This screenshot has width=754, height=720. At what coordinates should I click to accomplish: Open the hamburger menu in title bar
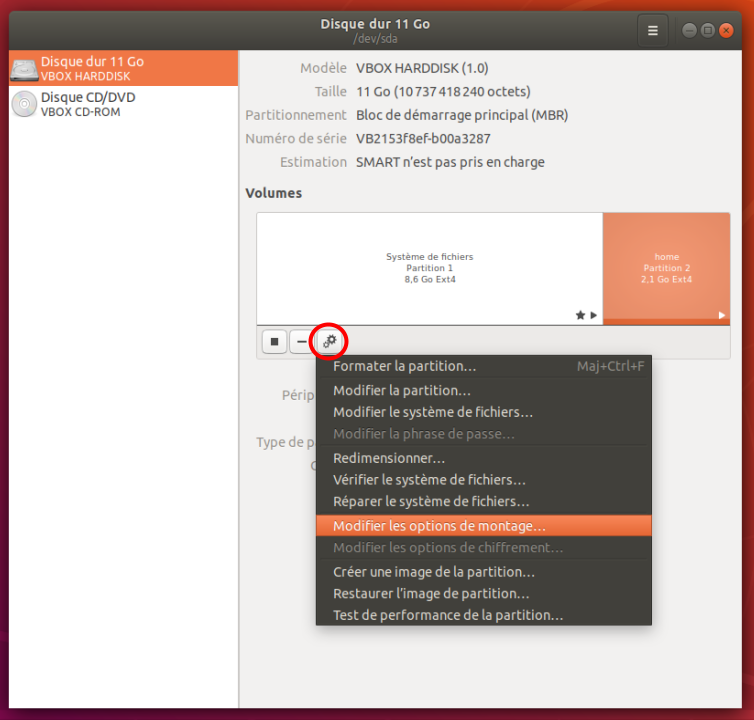point(652,31)
